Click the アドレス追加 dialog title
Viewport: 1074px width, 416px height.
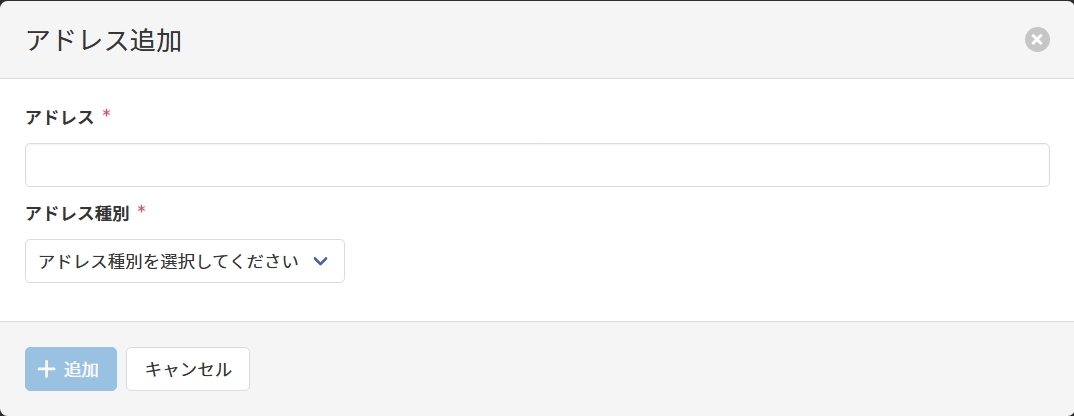point(104,40)
